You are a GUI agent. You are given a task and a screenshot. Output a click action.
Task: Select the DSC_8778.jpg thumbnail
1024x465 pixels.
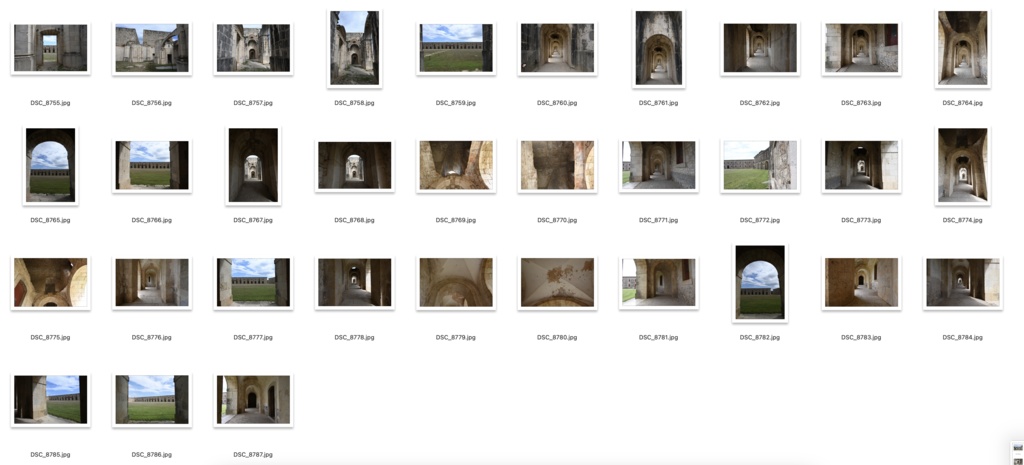pos(354,282)
